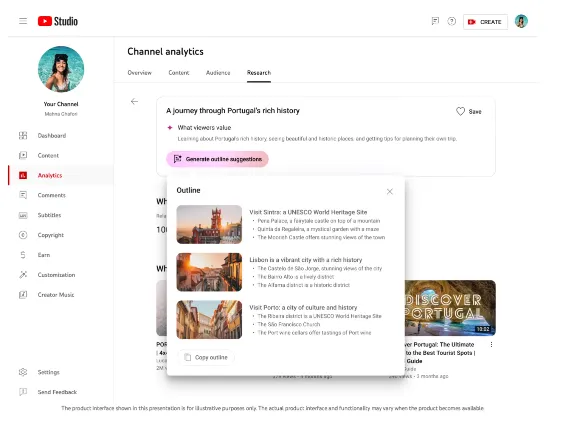Open Comments section label
Viewport: 581px width, 425px height.
point(52,195)
